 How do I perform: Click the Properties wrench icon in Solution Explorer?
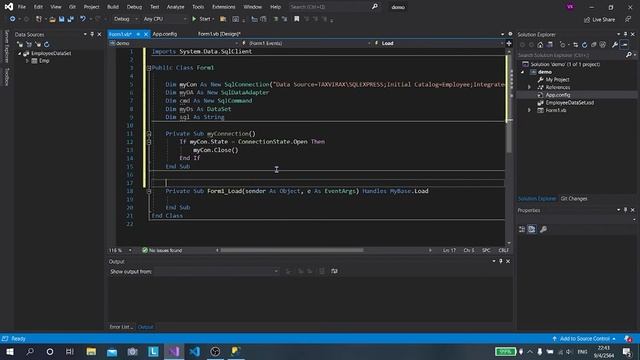[x=615, y=44]
